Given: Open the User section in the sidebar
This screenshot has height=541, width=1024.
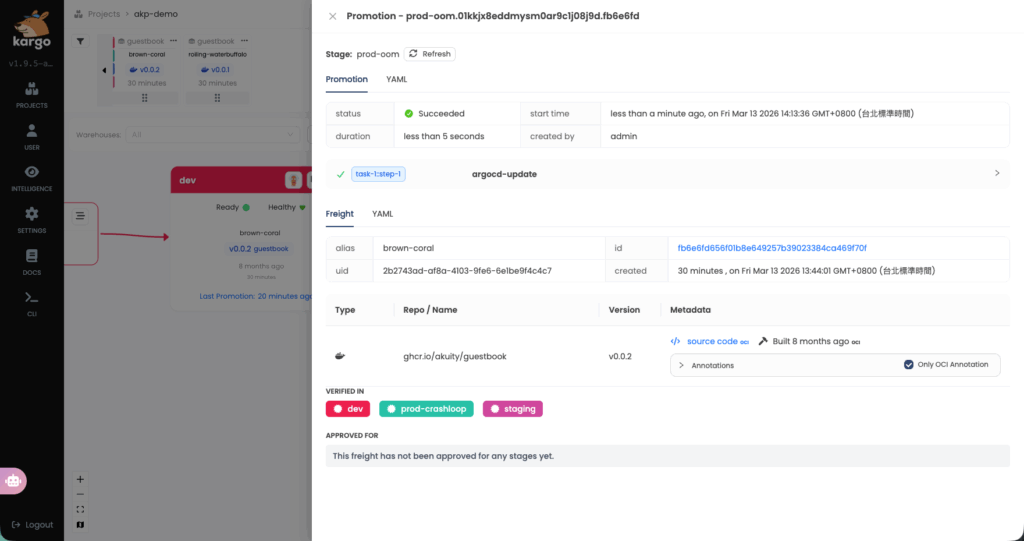Looking at the screenshot, I should 31,137.
